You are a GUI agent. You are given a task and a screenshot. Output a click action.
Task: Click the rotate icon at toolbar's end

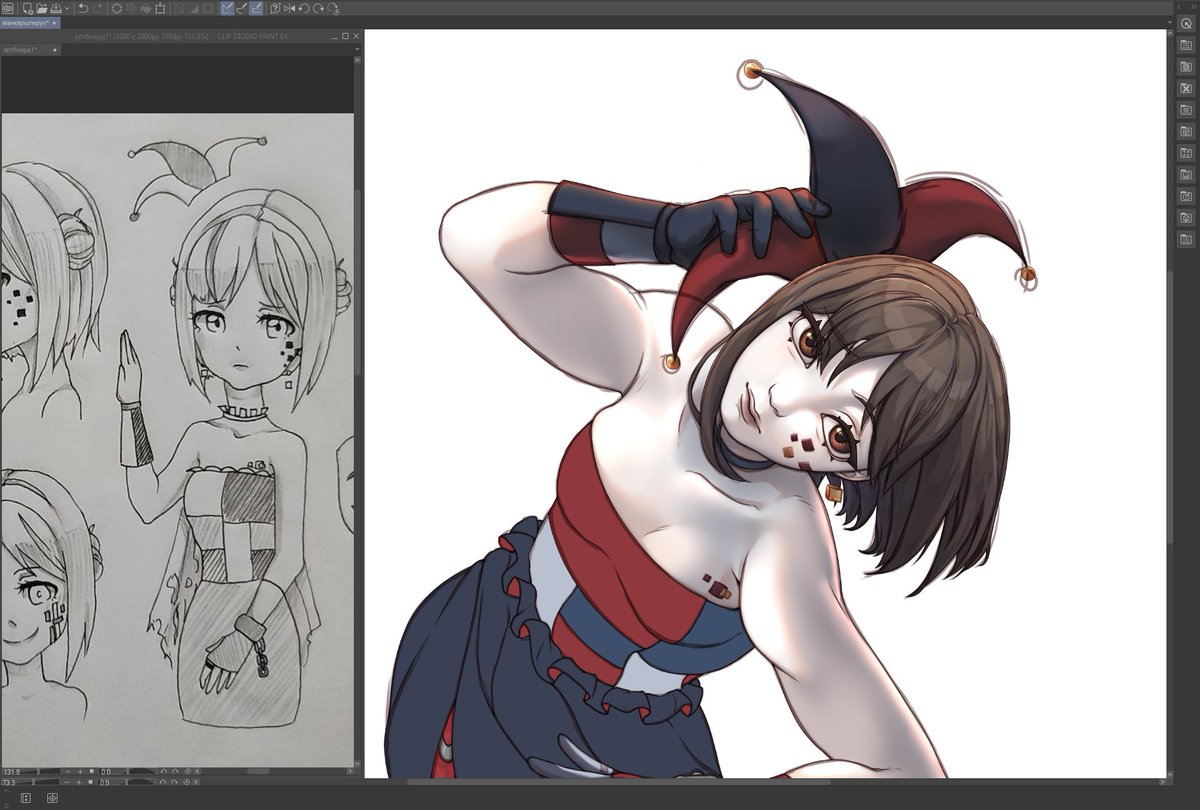click(333, 8)
